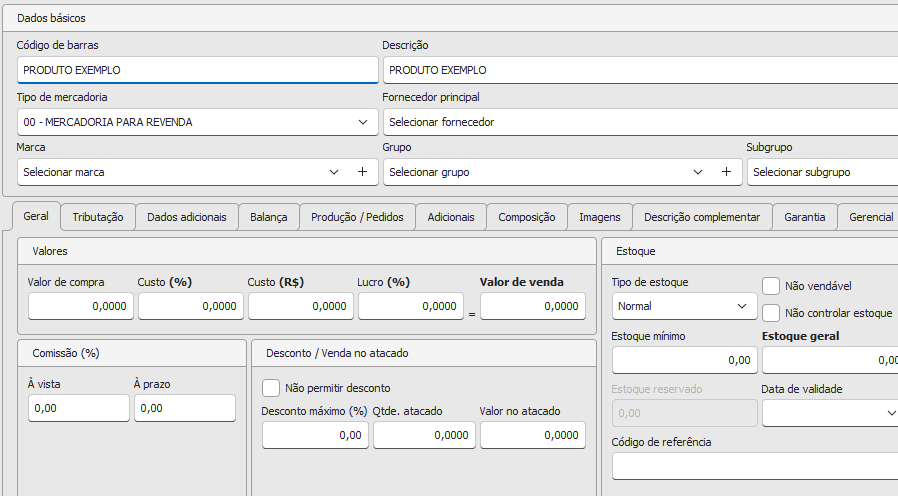898x496 pixels.
Task: Click the plus icon beside Grupo
Action: [727, 172]
